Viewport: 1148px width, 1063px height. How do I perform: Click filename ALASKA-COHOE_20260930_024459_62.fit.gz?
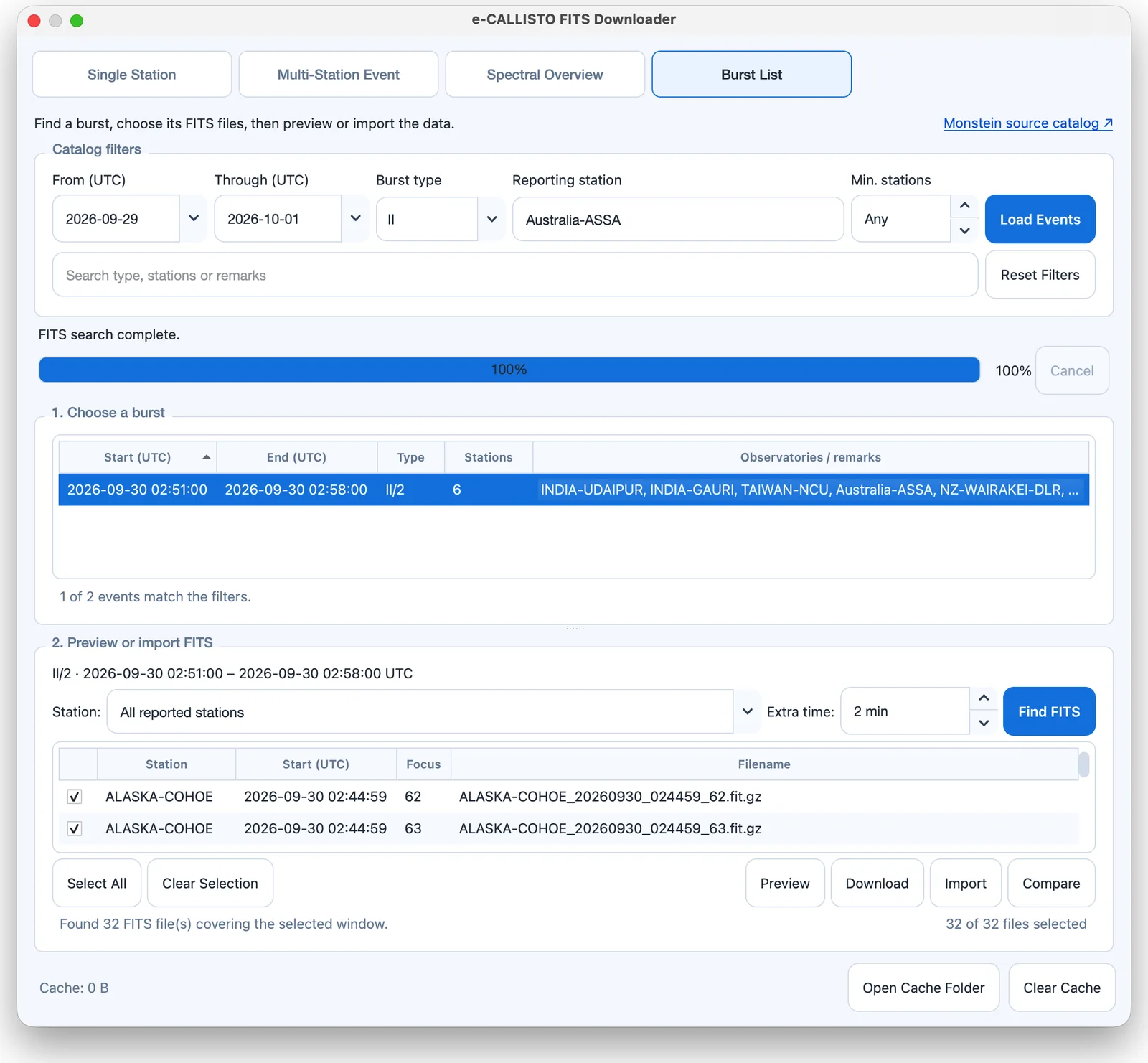point(611,797)
